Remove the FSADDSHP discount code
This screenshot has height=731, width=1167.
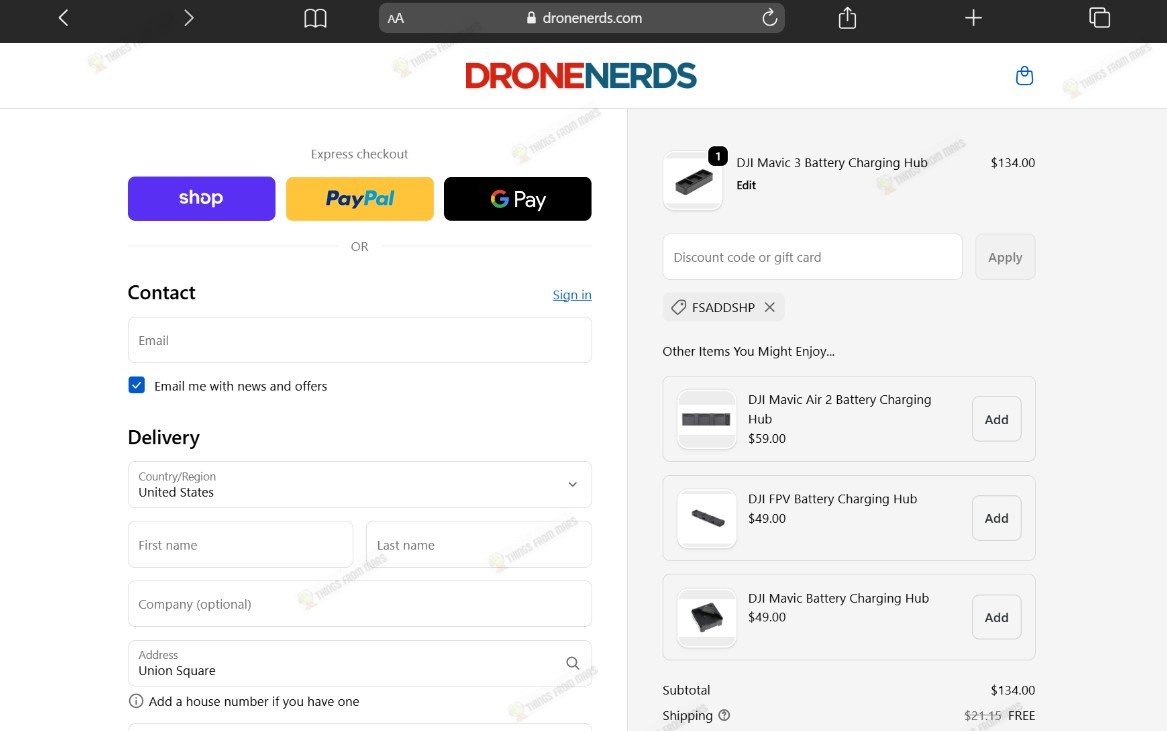[770, 307]
